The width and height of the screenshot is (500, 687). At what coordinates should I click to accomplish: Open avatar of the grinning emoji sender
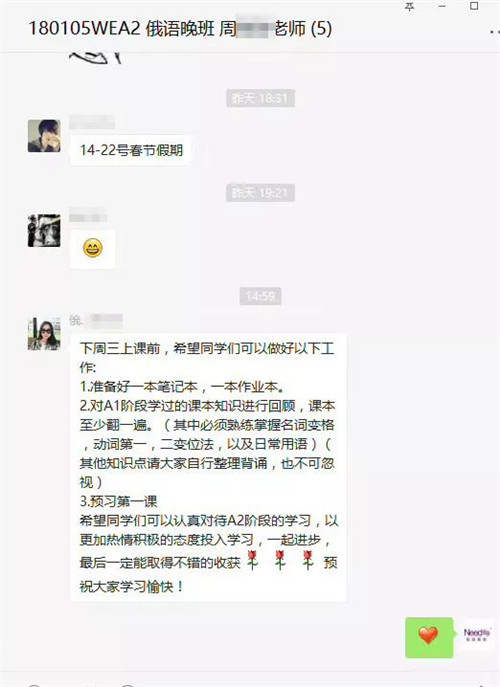pyautogui.click(x=44, y=230)
